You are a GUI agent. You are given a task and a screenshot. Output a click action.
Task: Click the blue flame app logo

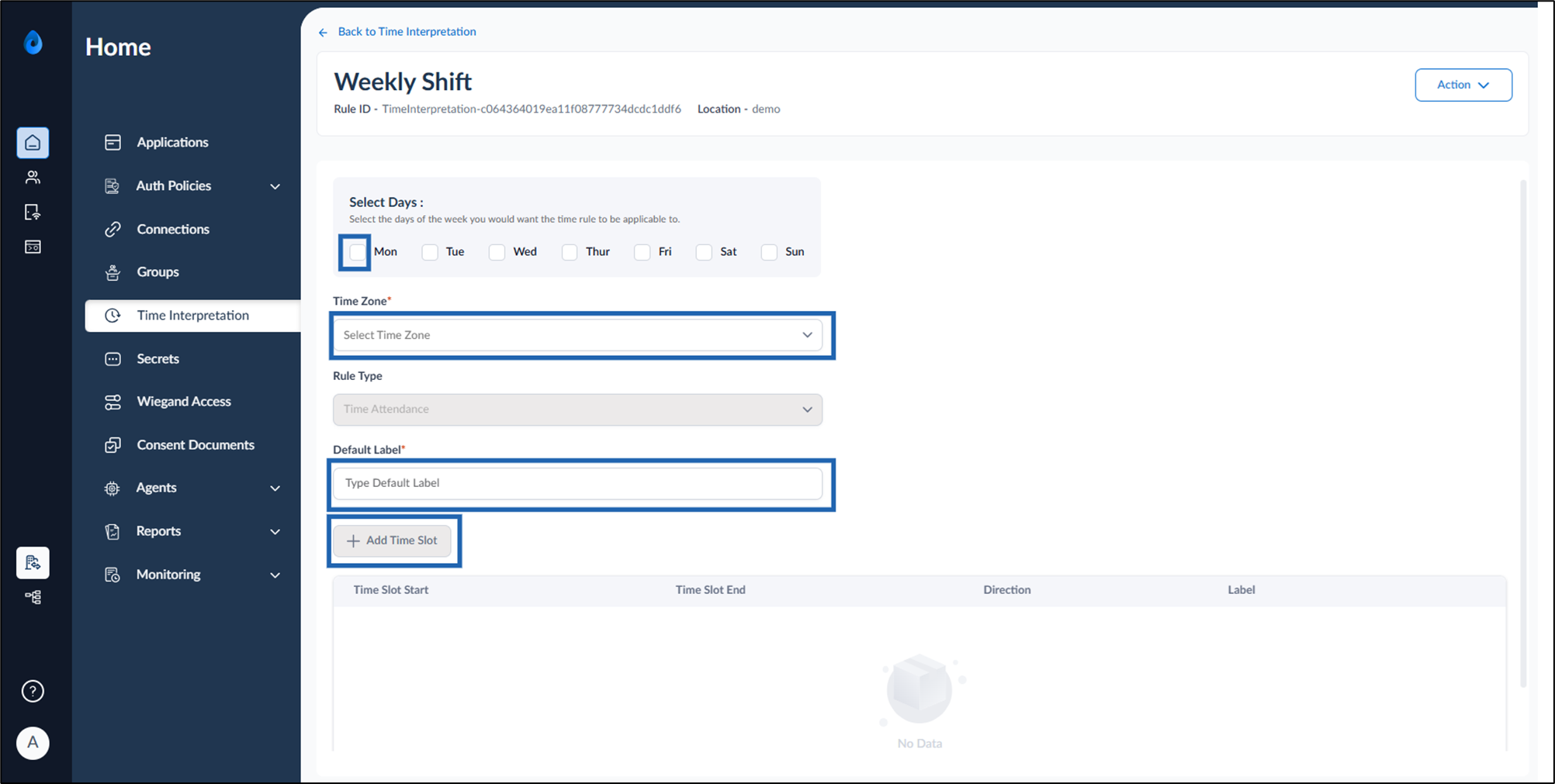pos(33,42)
